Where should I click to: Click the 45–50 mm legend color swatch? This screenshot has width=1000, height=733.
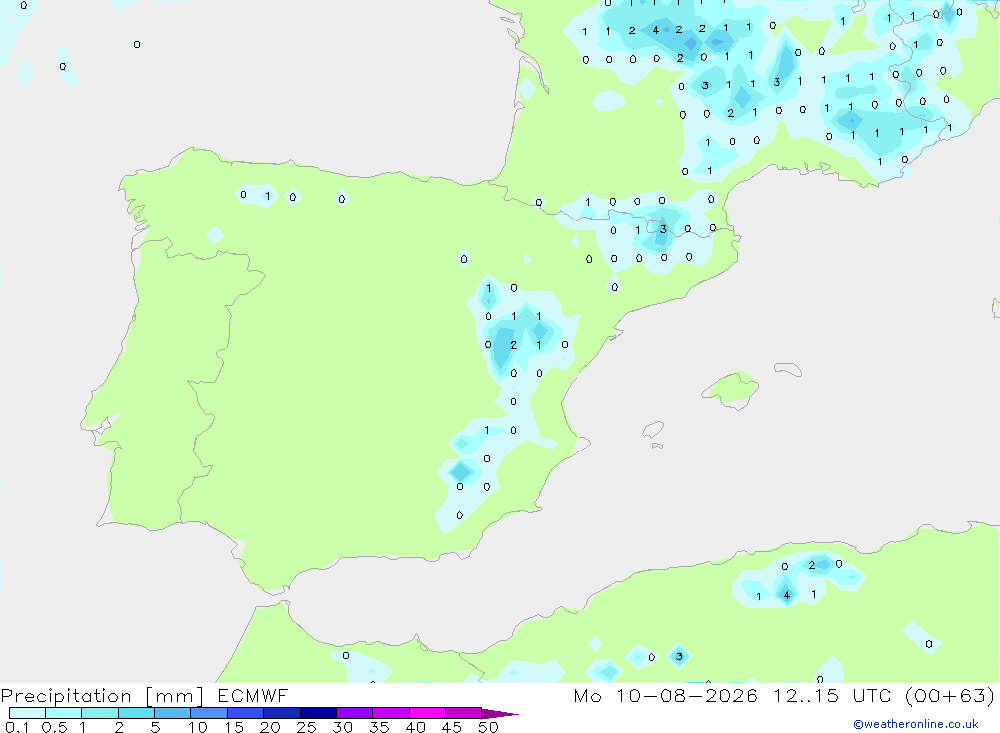point(464,713)
